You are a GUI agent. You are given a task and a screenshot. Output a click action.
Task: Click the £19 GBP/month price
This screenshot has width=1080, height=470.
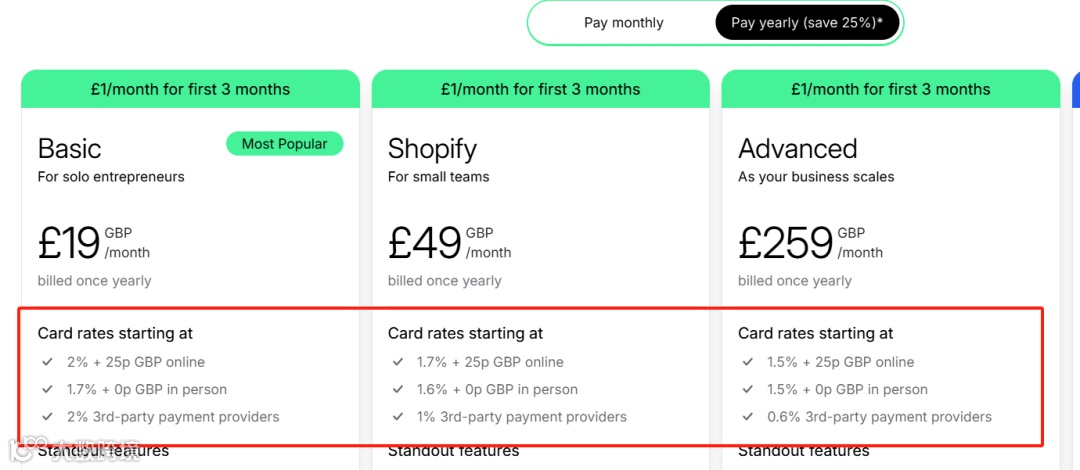[94, 243]
